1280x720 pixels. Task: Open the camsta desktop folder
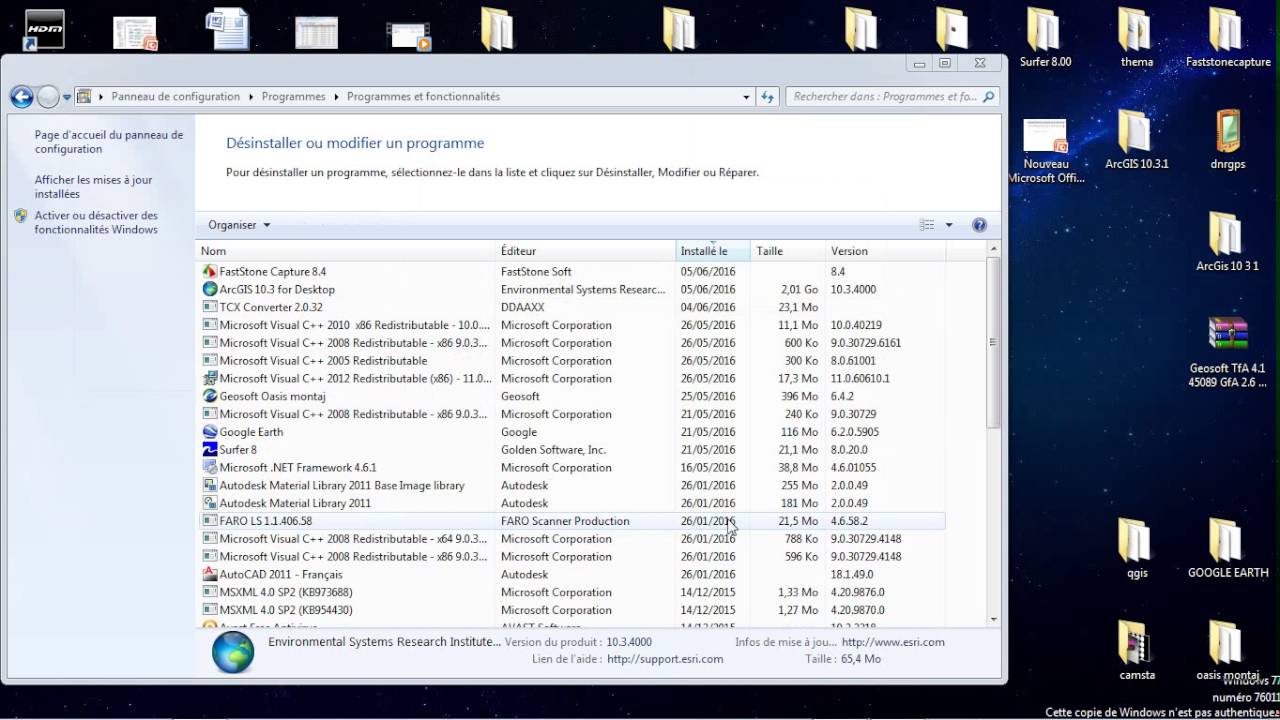pos(1136,650)
